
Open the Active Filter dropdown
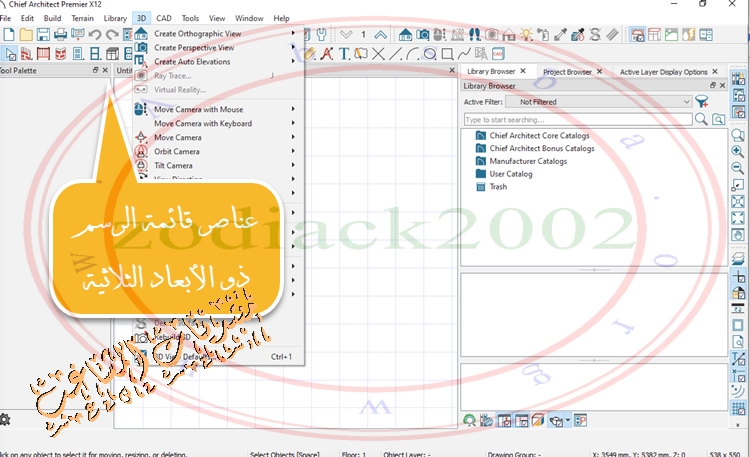point(598,101)
